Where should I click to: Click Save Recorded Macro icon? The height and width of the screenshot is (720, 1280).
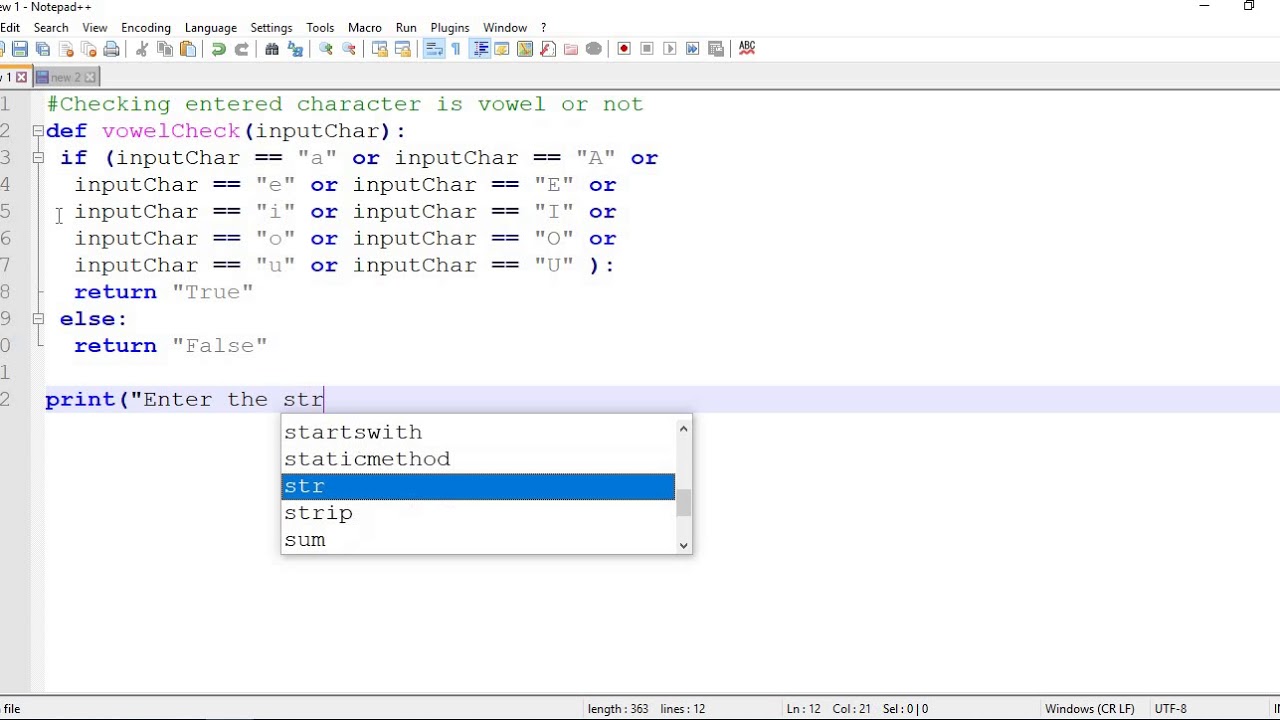coord(716,49)
